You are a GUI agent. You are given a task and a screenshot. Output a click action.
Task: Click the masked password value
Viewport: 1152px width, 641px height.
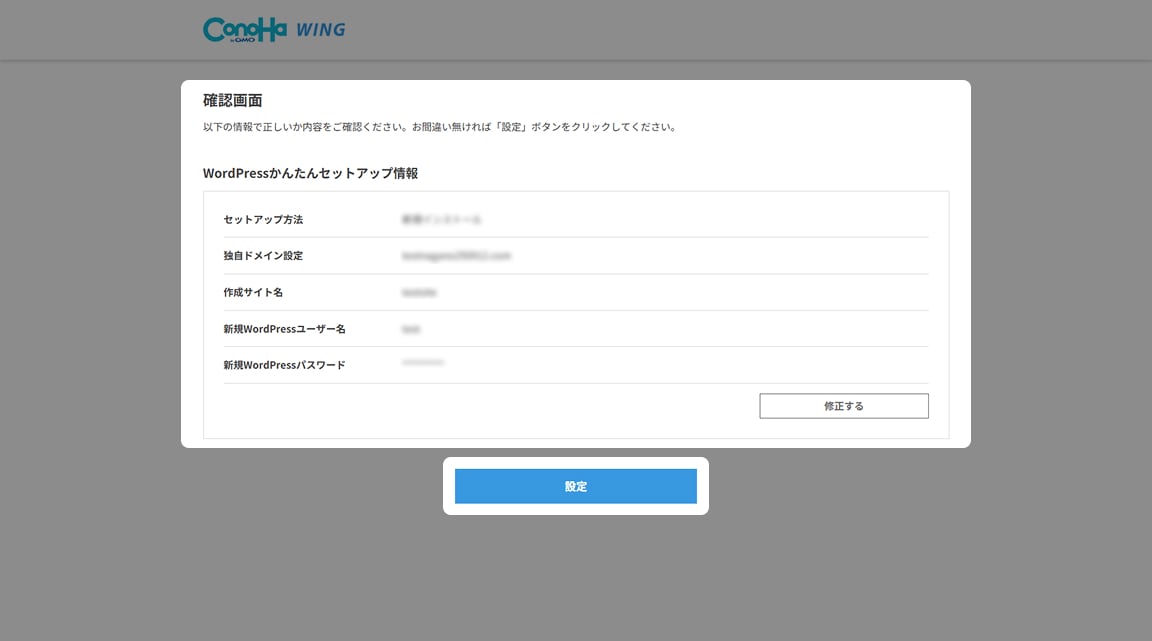[422, 362]
